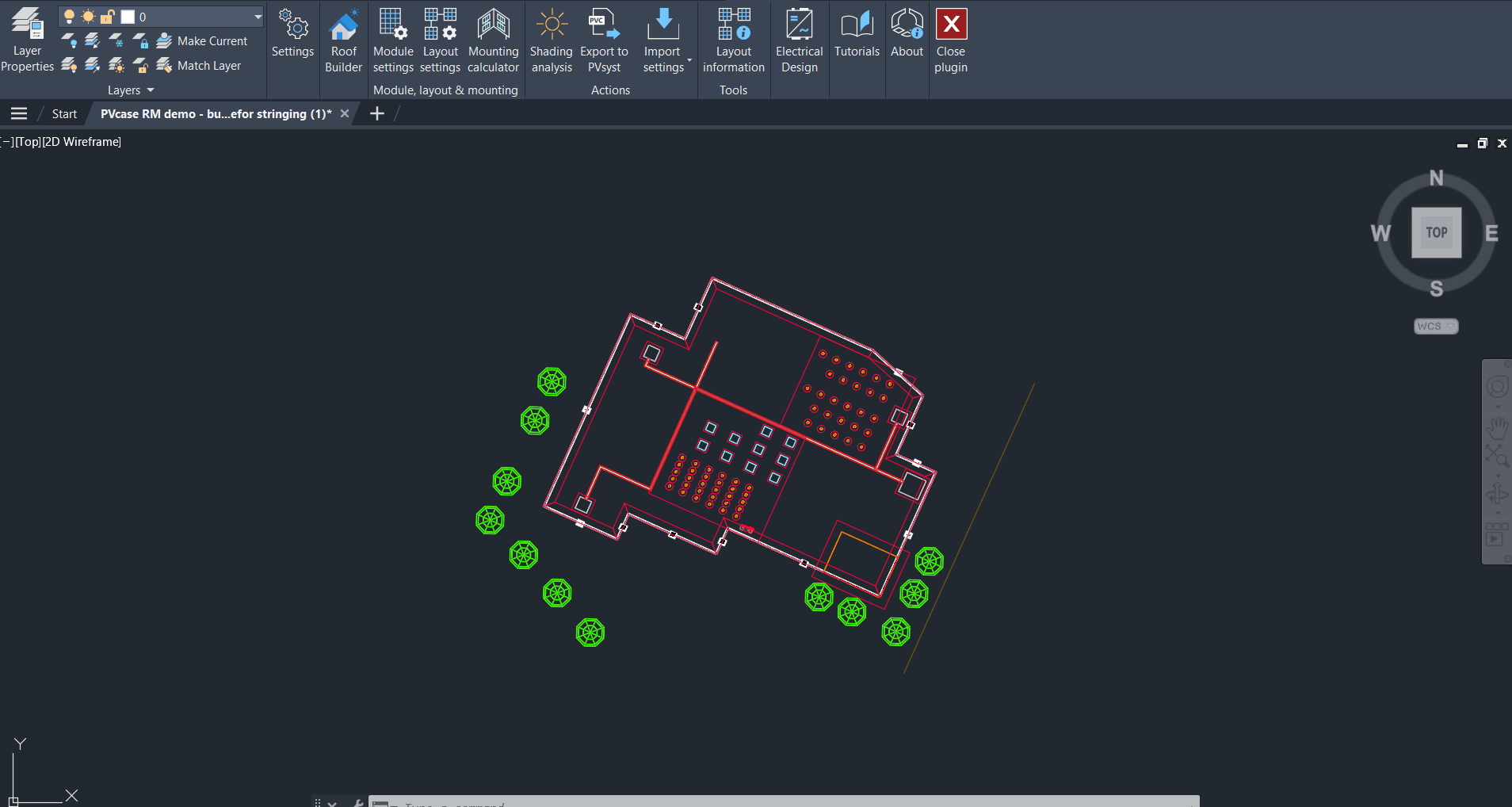This screenshot has height=807, width=1512.
Task: Select the Orbit navigation tool
Action: [x=1497, y=495]
